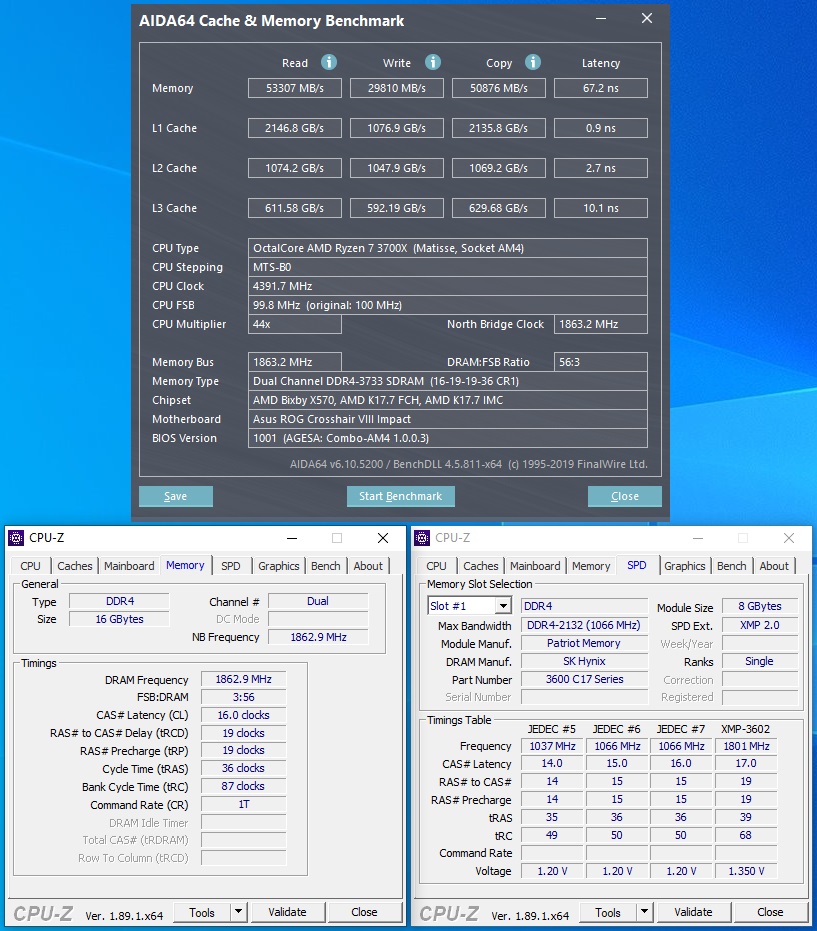Click Close button in left CPU-Z
Viewport: 817px width, 931px height.
[x=364, y=912]
